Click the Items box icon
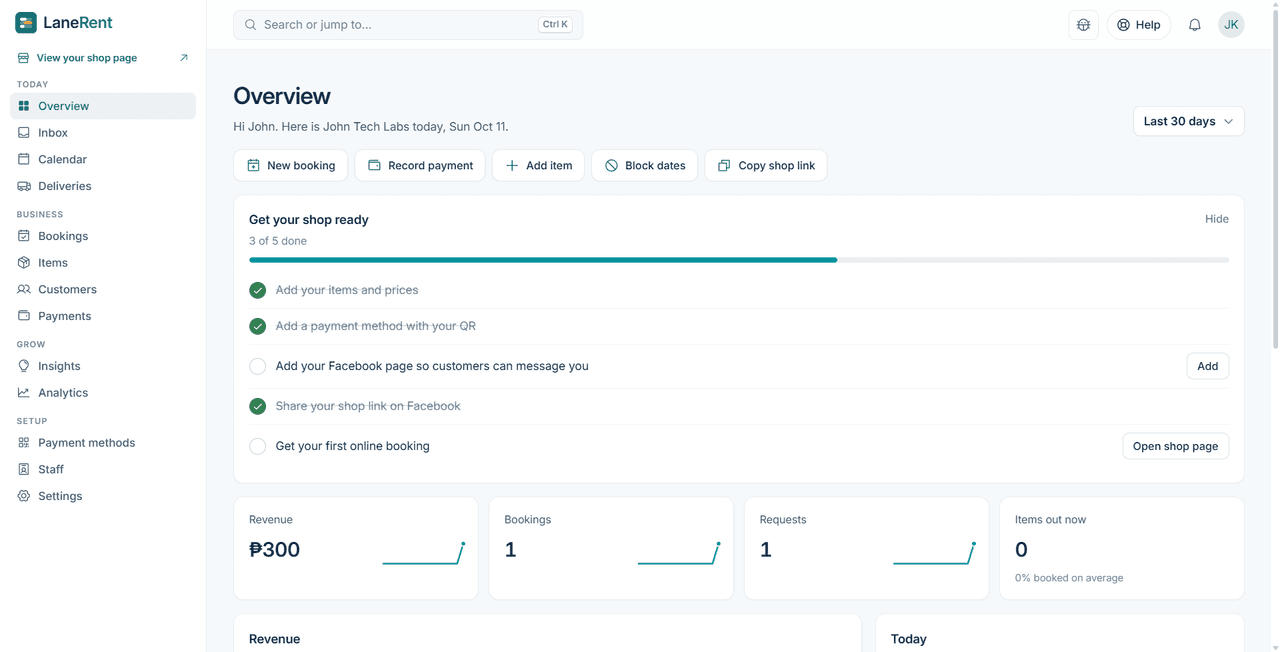 (x=24, y=263)
